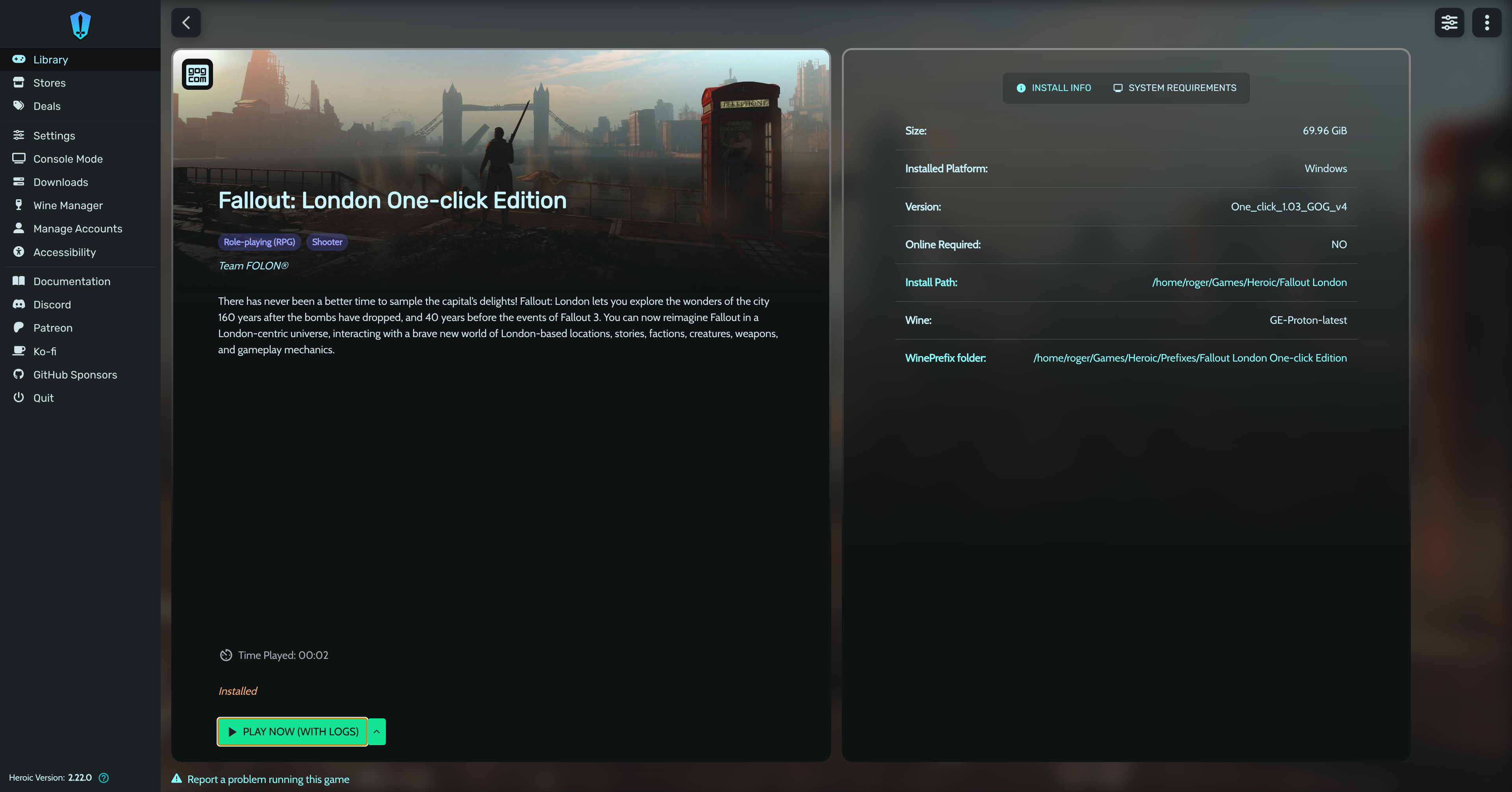Viewport: 1512px width, 792px height.
Task: Click the warning triangle icon
Action: coord(177,779)
